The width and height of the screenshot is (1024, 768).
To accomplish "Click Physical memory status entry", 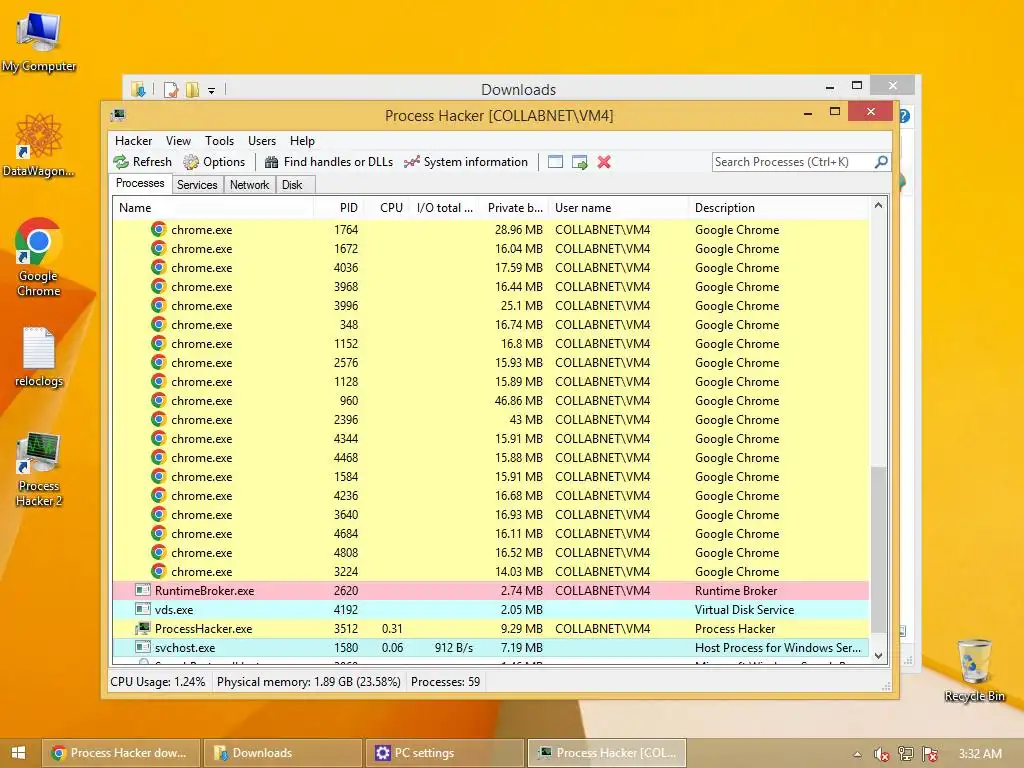I will pos(308,682).
